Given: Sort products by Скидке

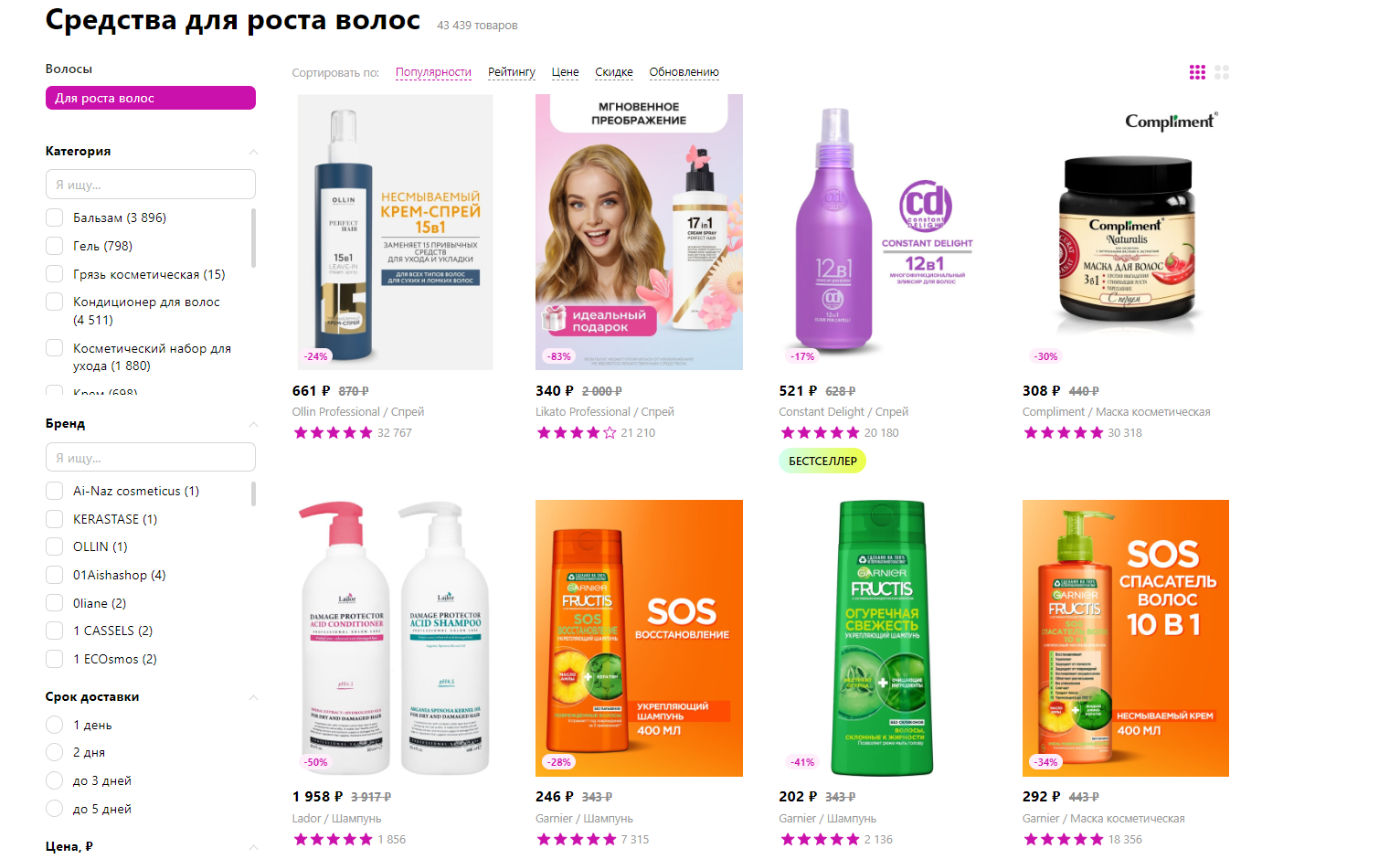Looking at the screenshot, I should 614,72.
